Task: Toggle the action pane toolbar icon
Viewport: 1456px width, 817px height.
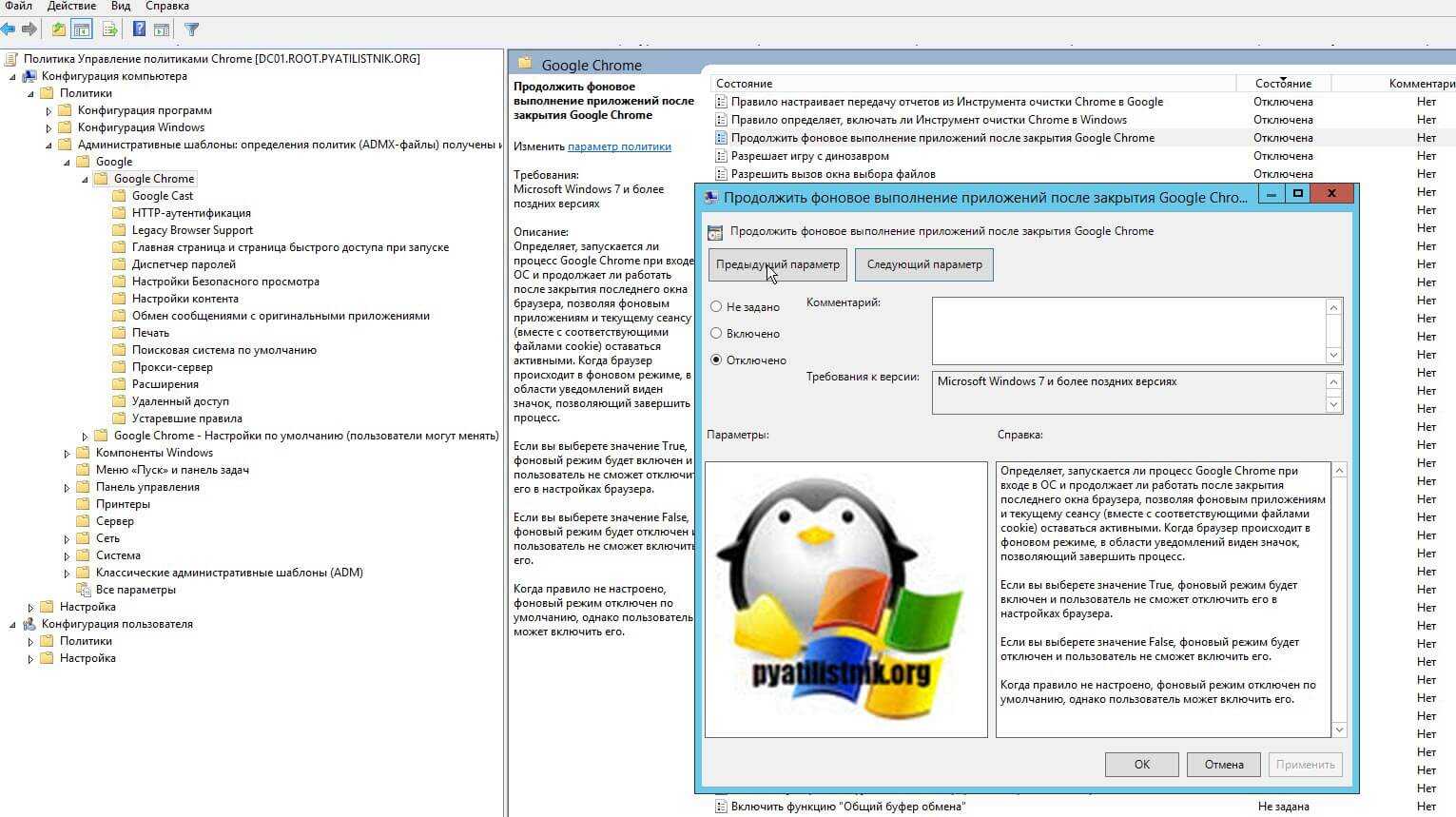Action: point(162,29)
